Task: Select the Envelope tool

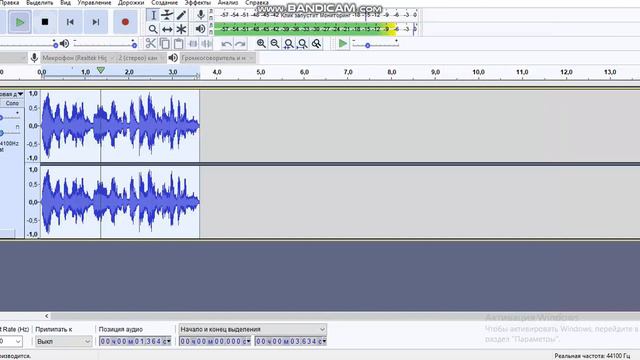Action: [167, 15]
